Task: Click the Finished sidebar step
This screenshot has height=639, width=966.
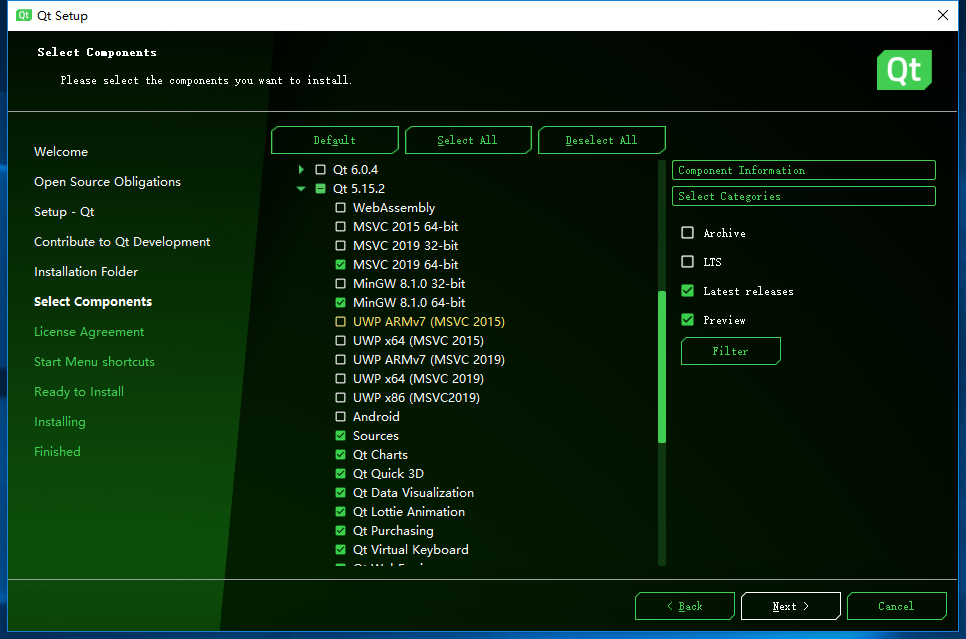Action: pos(57,452)
